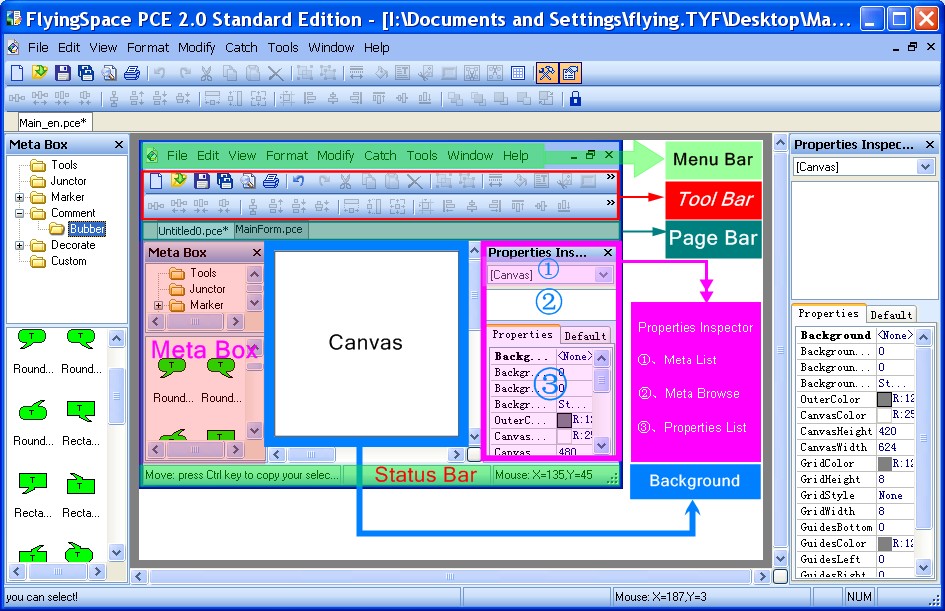Select the Properties tab in the right Properties Inspector

pyautogui.click(x=828, y=313)
